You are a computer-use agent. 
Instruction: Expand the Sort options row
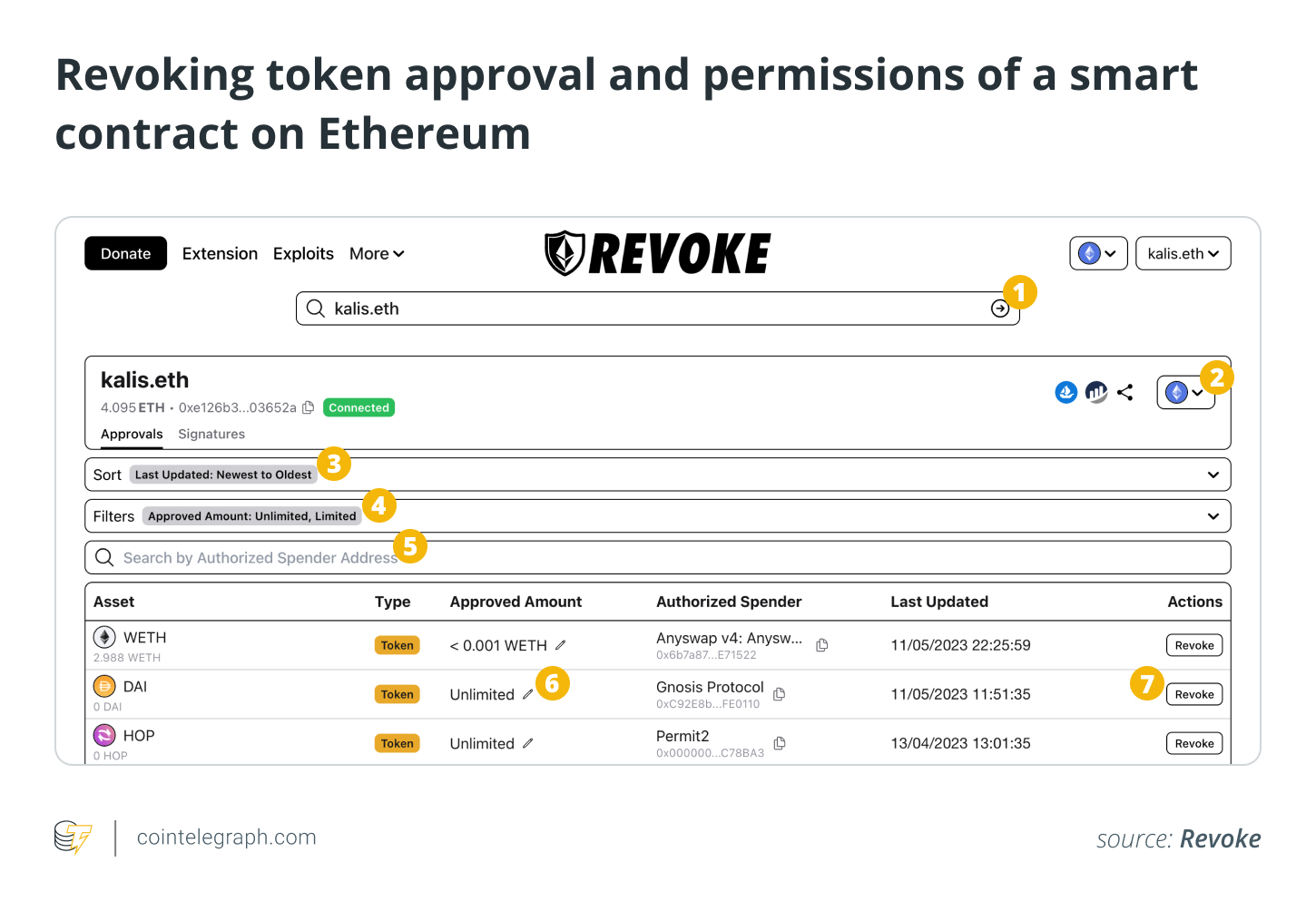[x=1213, y=475]
